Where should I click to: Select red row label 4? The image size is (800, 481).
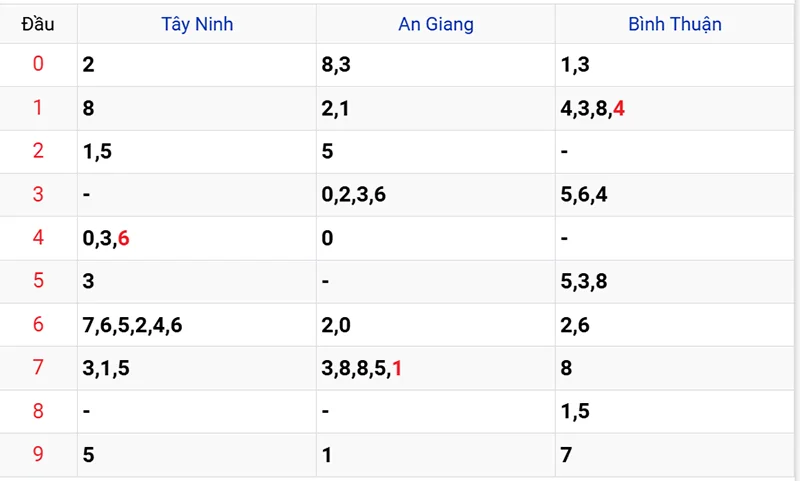pos(38,237)
